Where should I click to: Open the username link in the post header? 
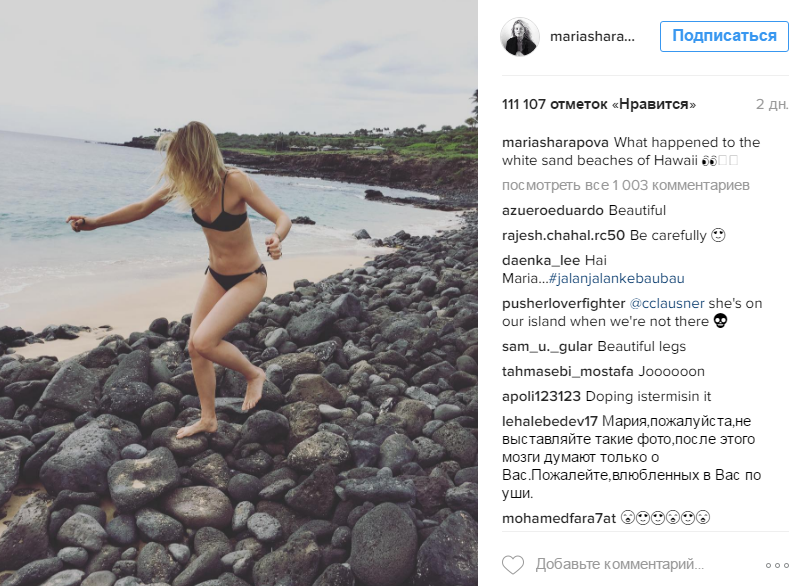click(592, 36)
